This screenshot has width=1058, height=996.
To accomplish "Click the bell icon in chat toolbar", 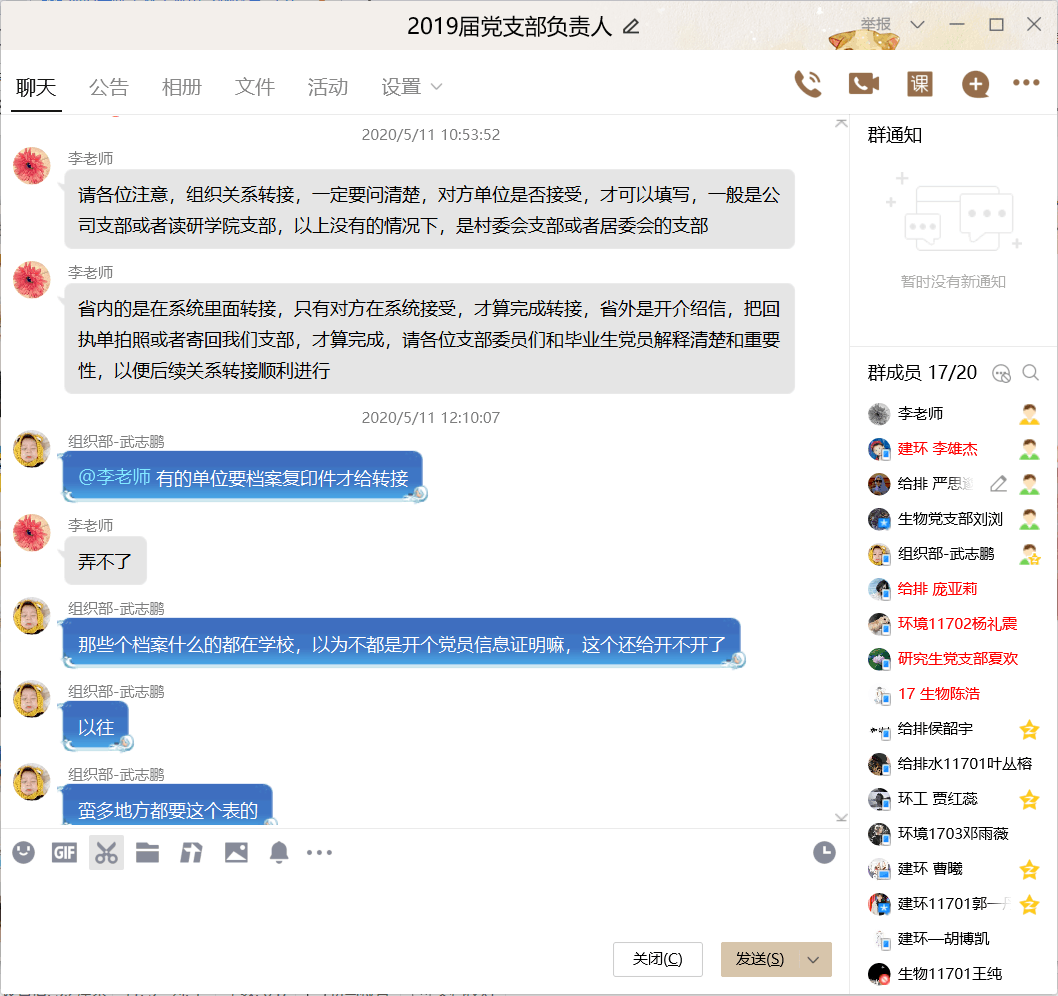I will [279, 852].
